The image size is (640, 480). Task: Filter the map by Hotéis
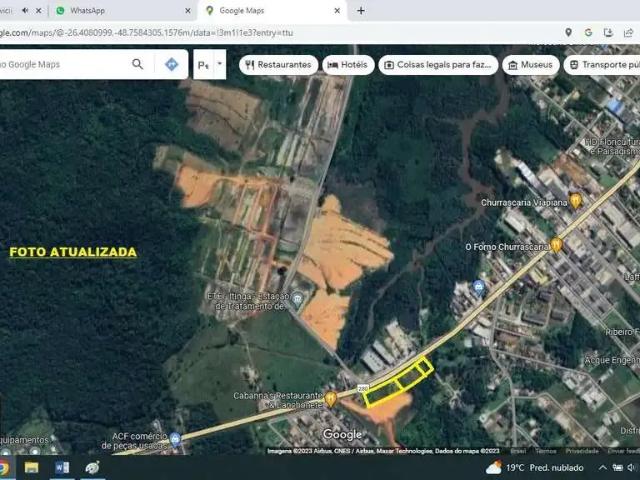[348, 65]
